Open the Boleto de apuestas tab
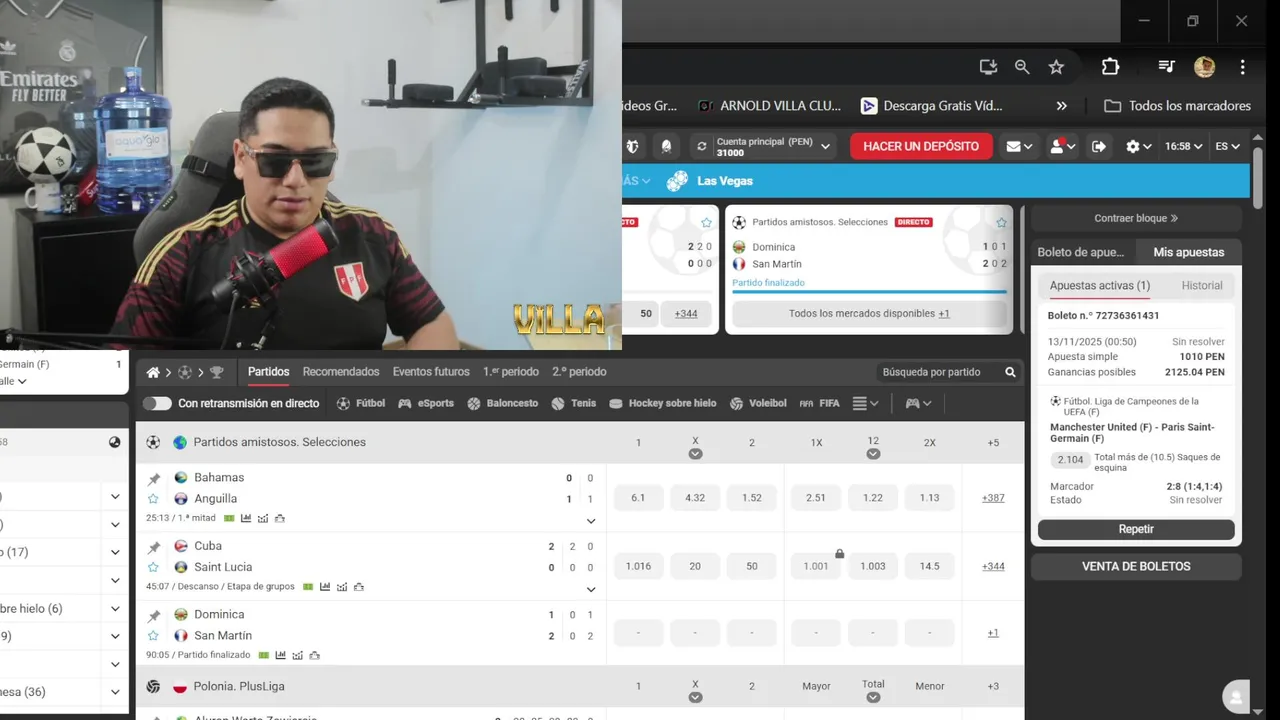 pyautogui.click(x=1081, y=252)
